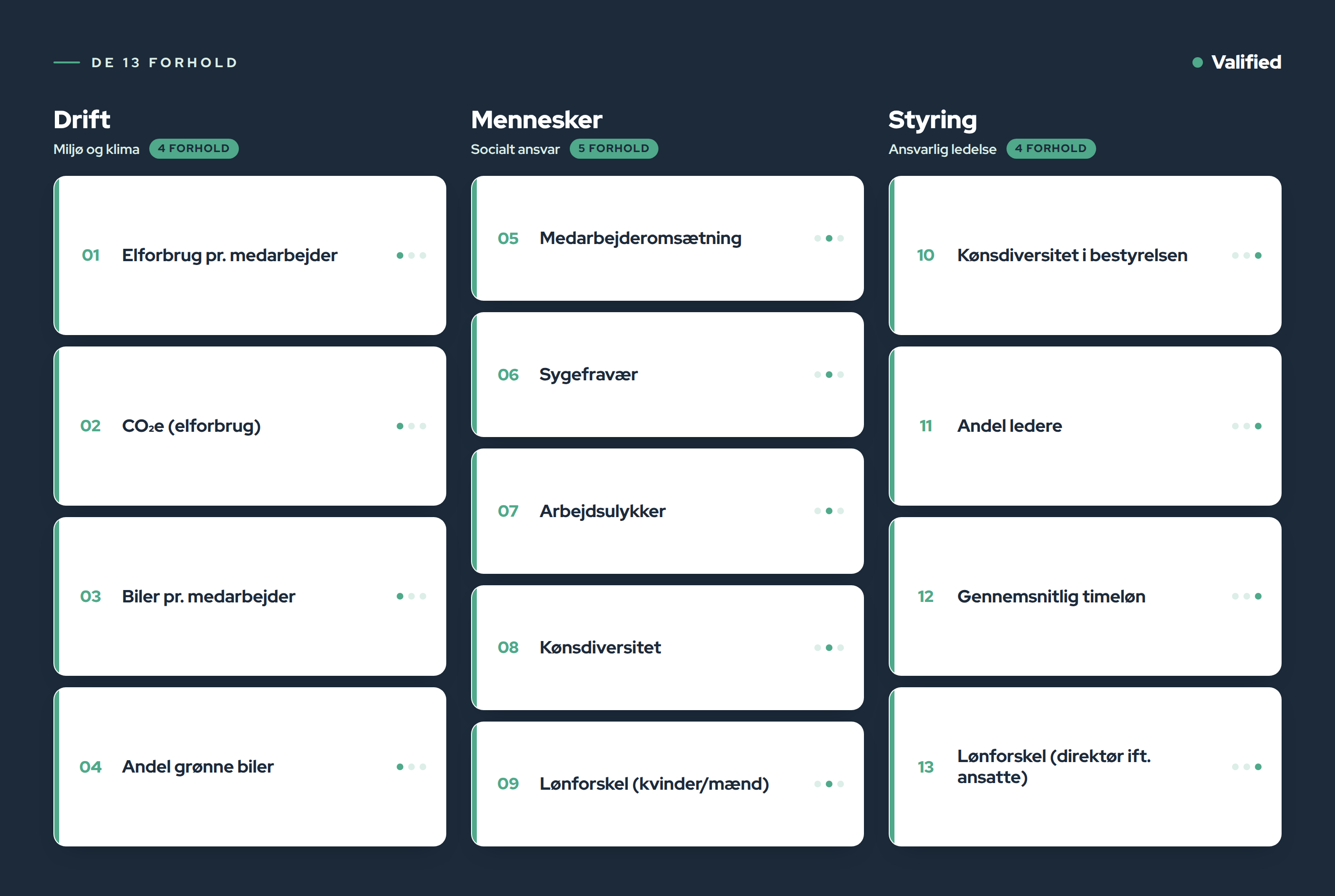Click the Styring column heading
Viewport: 1335px width, 896px height.
[x=933, y=121]
